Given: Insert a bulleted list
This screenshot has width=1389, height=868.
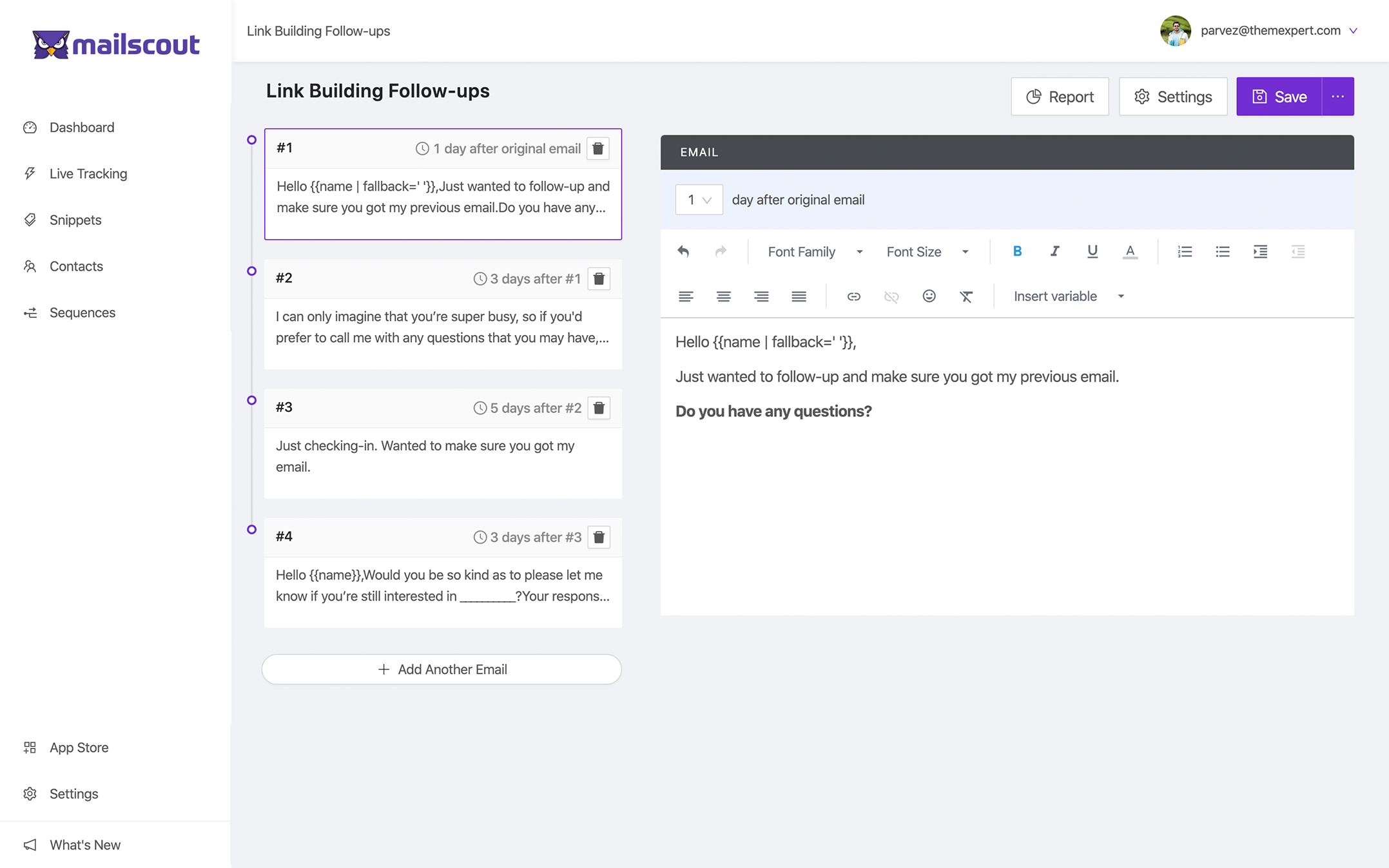Looking at the screenshot, I should pos(1222,251).
